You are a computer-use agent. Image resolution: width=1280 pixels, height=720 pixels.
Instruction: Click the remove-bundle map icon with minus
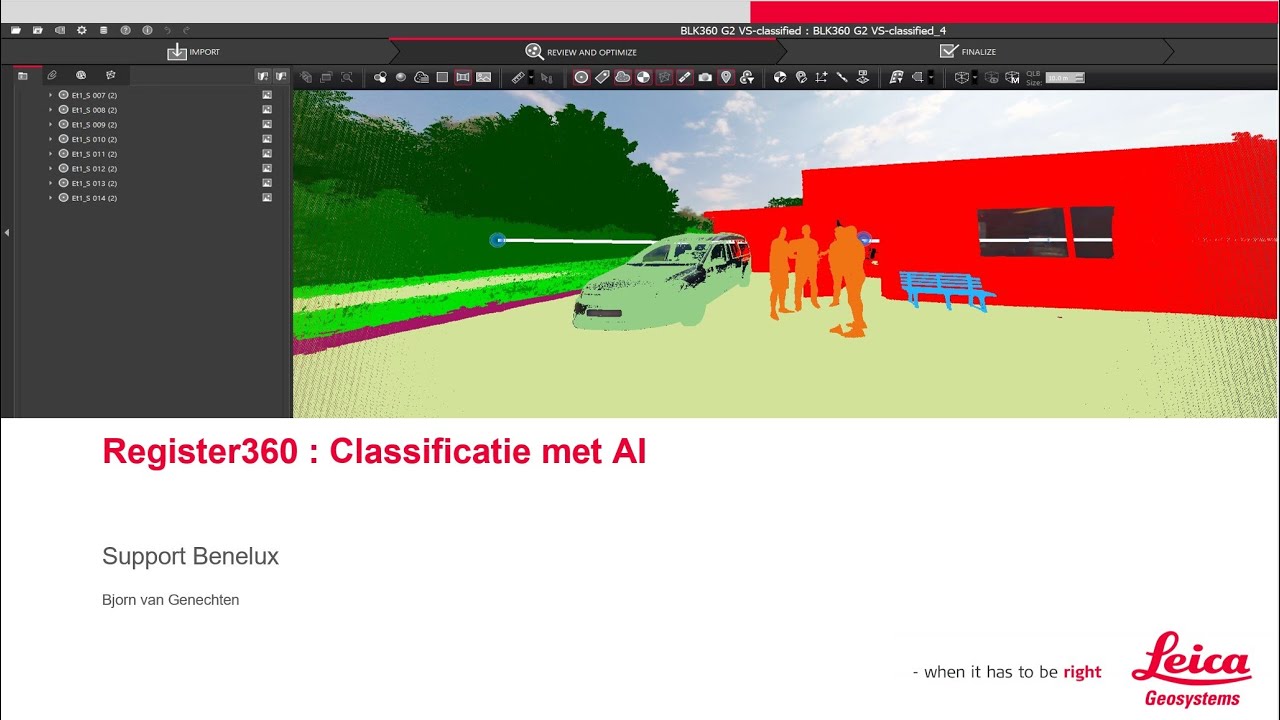[x=281, y=76]
